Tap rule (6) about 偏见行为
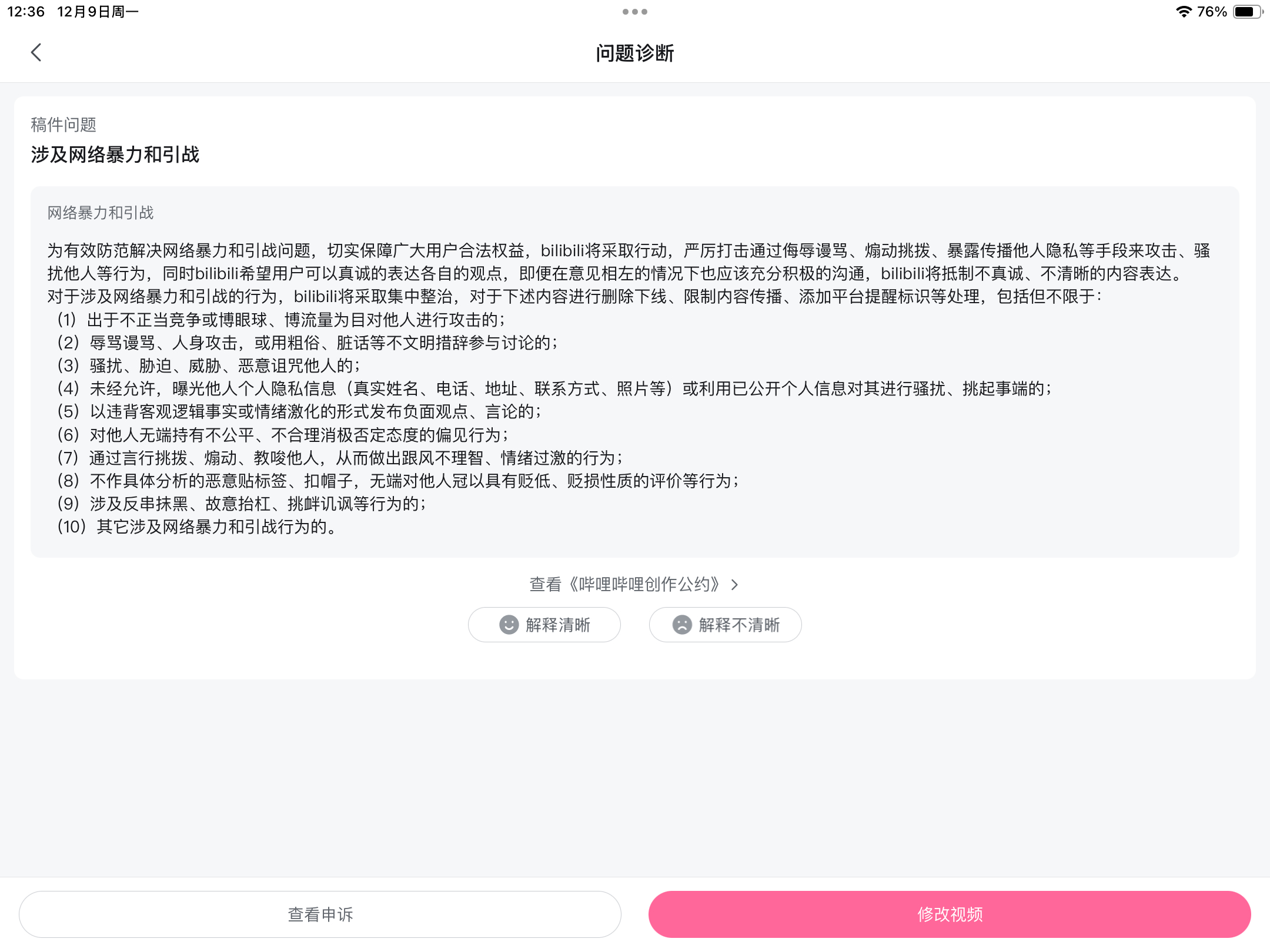The width and height of the screenshot is (1270, 952). click(x=283, y=435)
